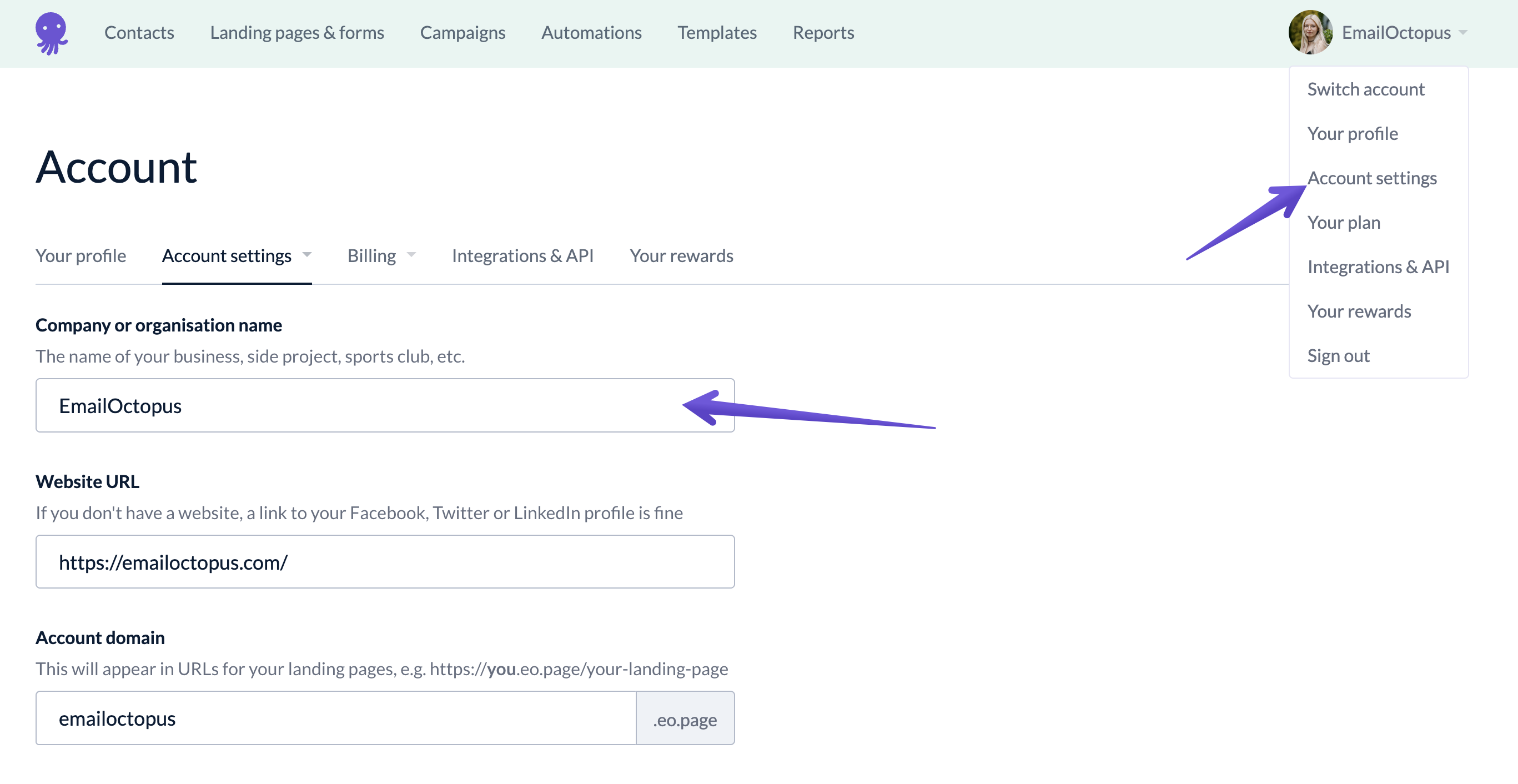Select the Account settings tab label
This screenshot has height=784, width=1518.
click(x=227, y=255)
